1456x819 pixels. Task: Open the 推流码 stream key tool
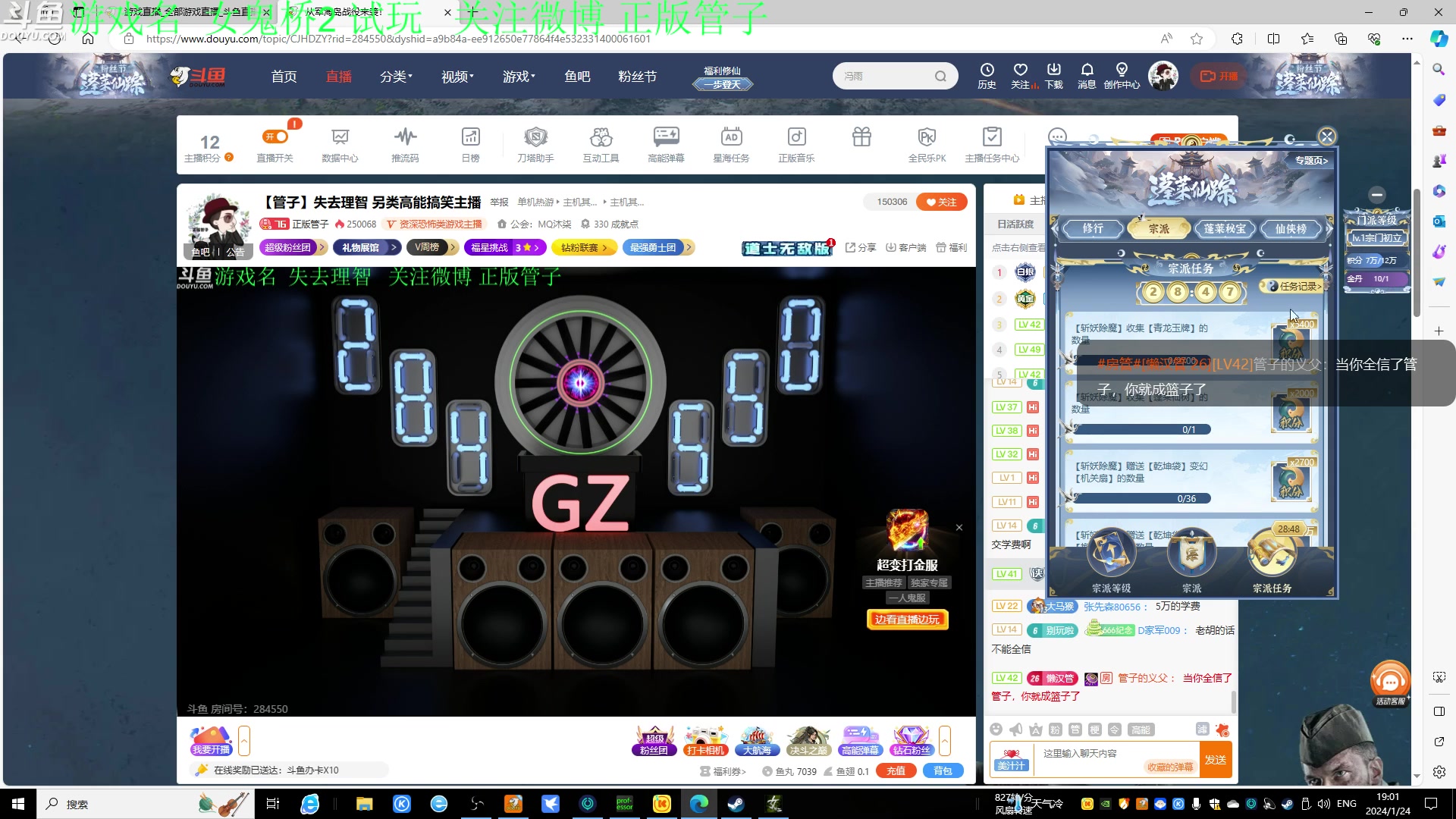coord(405,145)
